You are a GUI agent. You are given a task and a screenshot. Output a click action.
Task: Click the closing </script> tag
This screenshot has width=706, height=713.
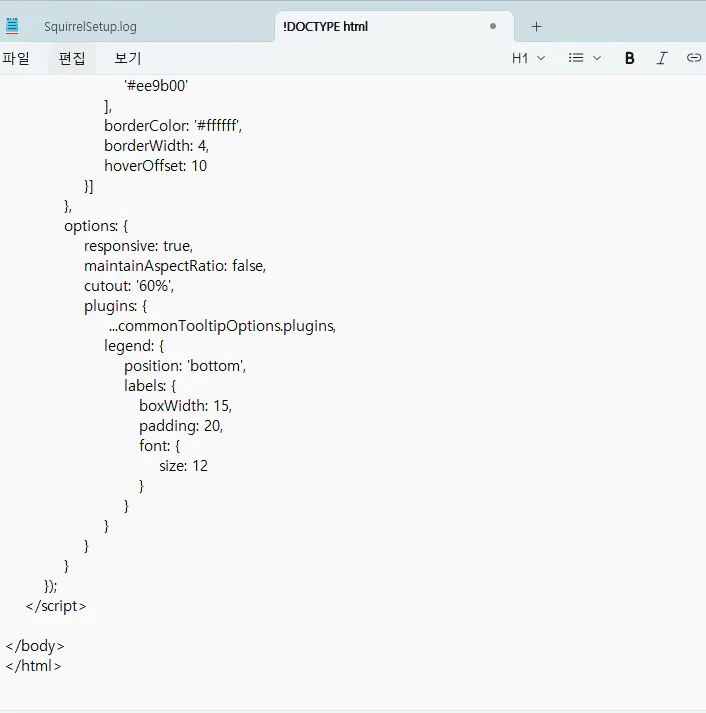(x=56, y=606)
